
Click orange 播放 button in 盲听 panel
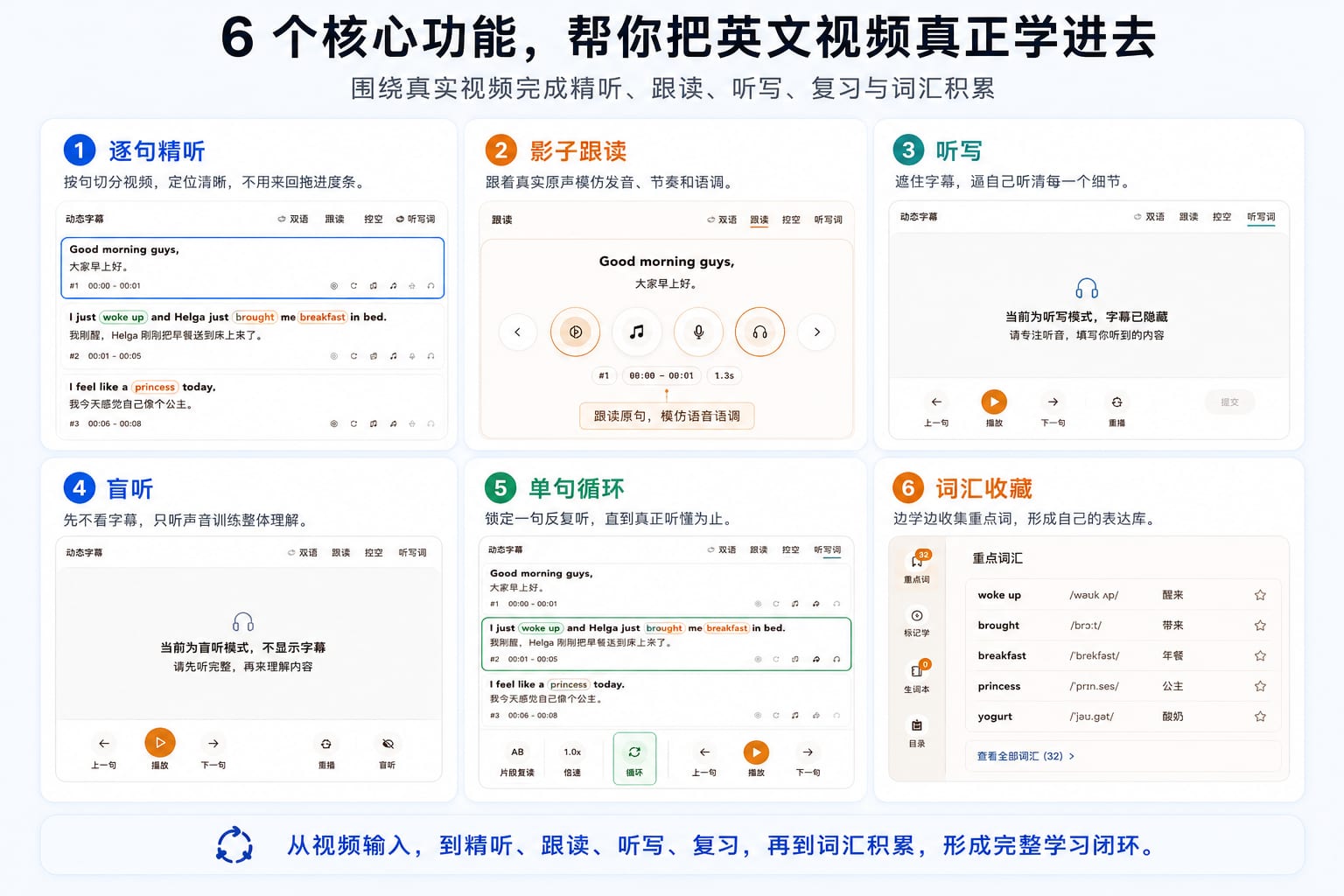pyautogui.click(x=160, y=742)
